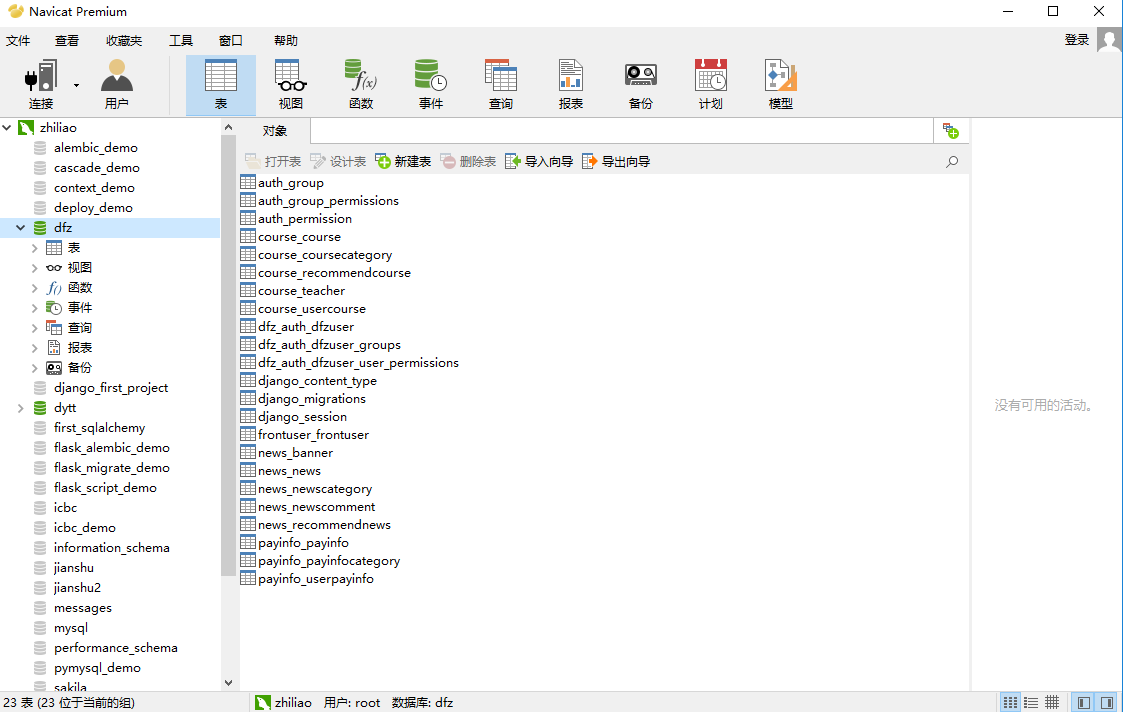Click the 新建表 (New Table) button
This screenshot has height=712, width=1123.
(403, 161)
